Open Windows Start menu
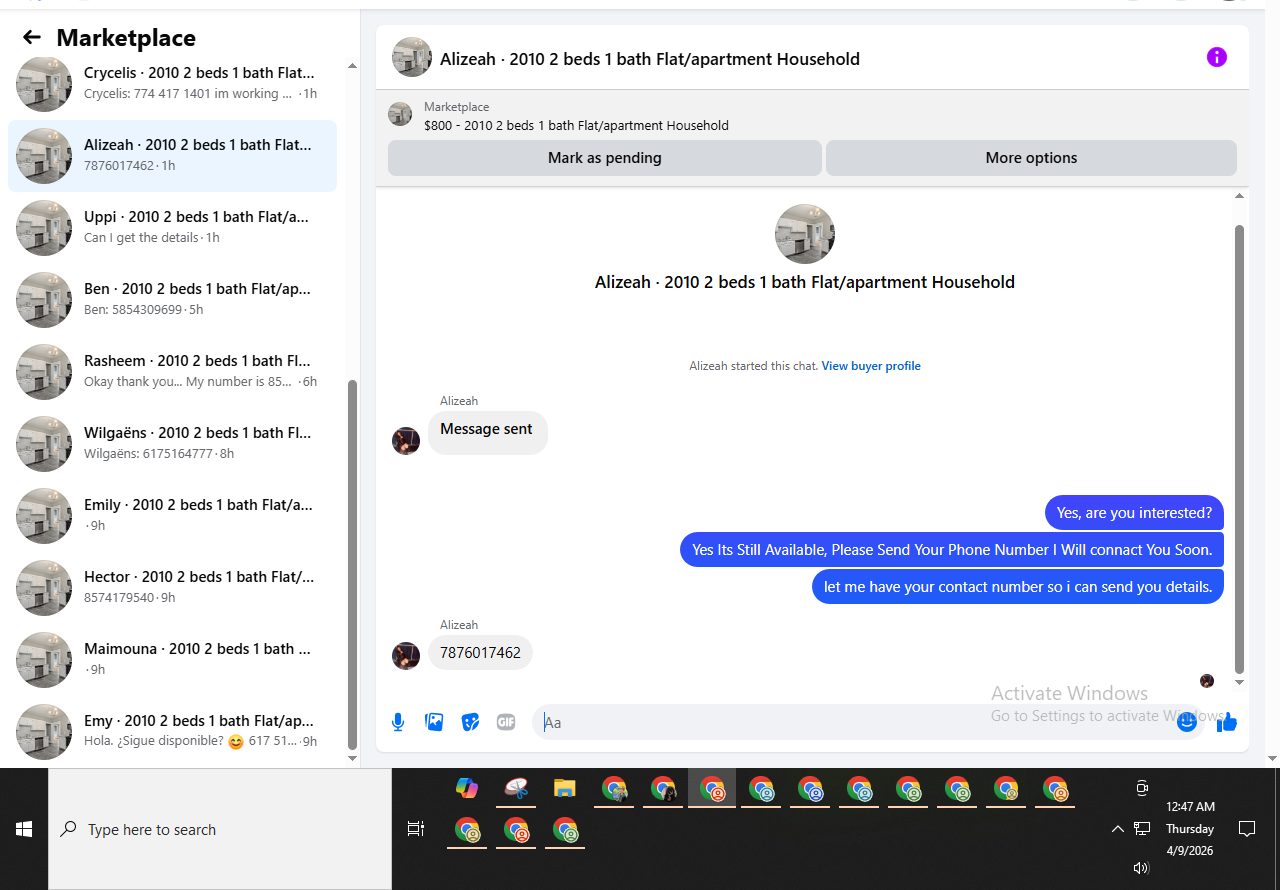 click(x=24, y=829)
